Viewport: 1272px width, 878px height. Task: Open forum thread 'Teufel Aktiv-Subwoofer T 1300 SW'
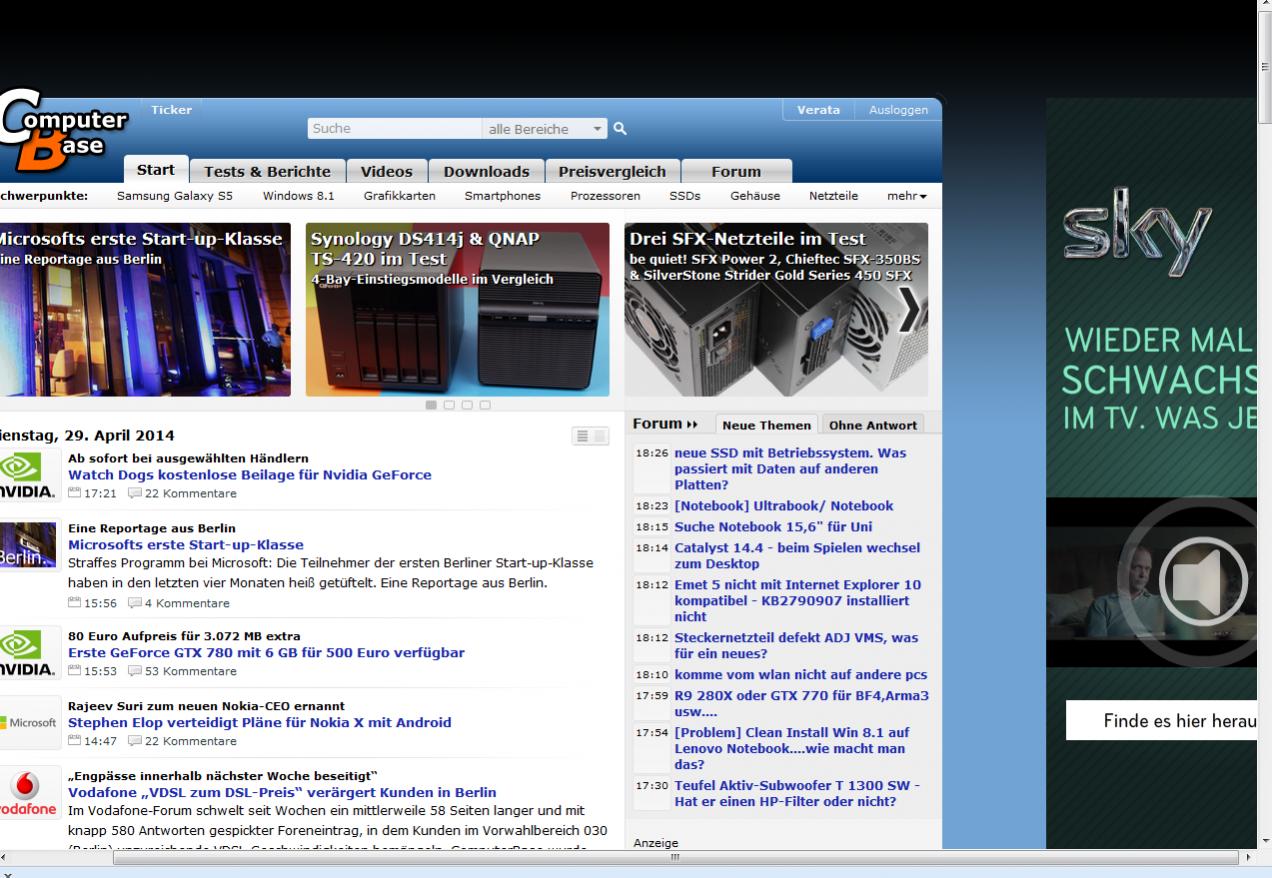point(797,793)
